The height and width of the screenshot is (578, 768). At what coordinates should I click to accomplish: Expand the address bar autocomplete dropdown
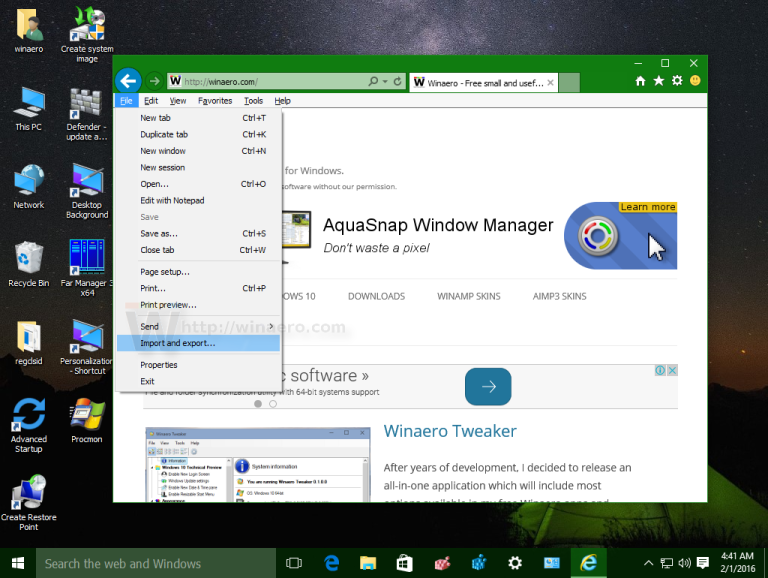[385, 81]
